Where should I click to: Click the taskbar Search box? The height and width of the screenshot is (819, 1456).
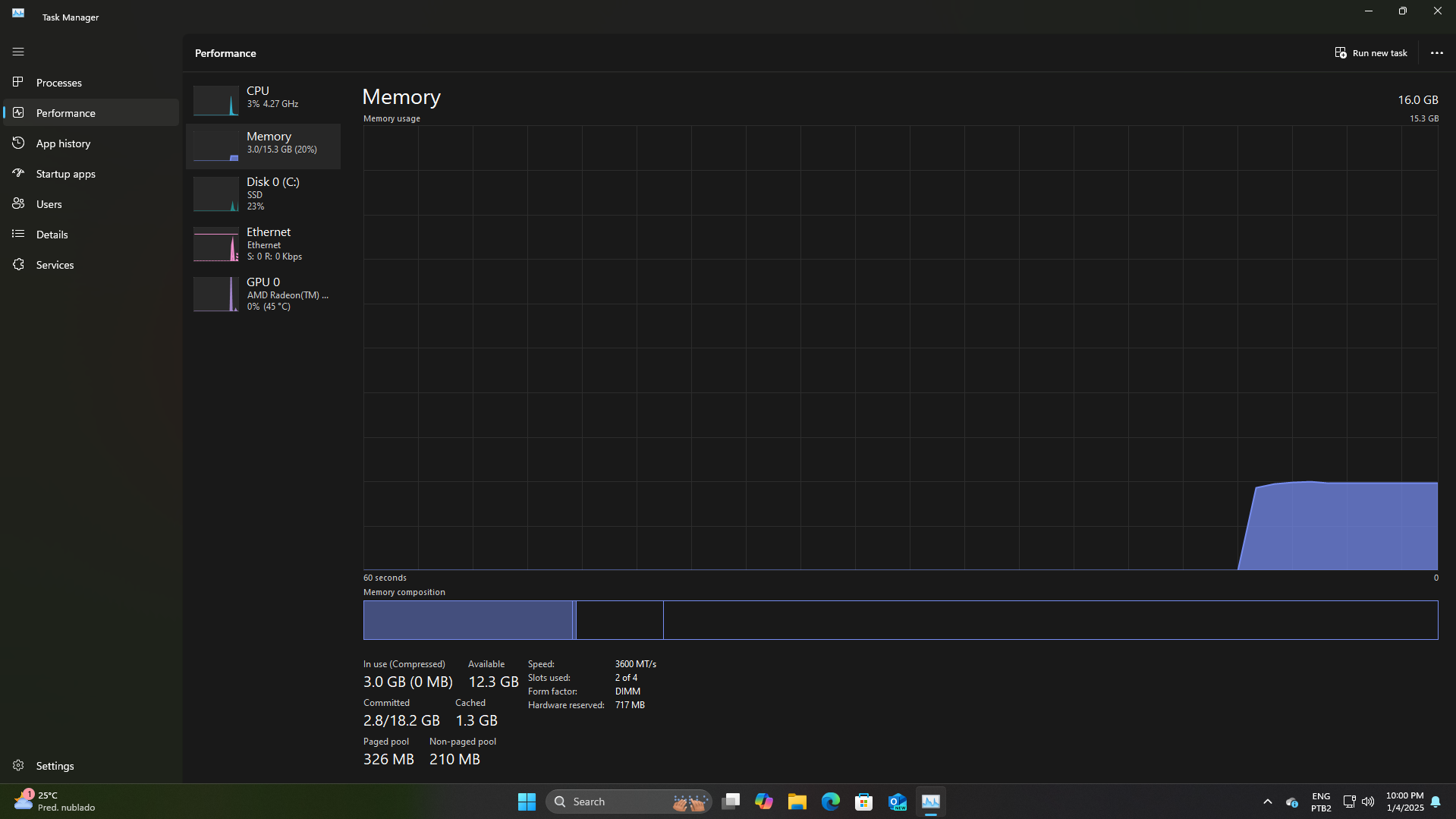pyautogui.click(x=628, y=802)
